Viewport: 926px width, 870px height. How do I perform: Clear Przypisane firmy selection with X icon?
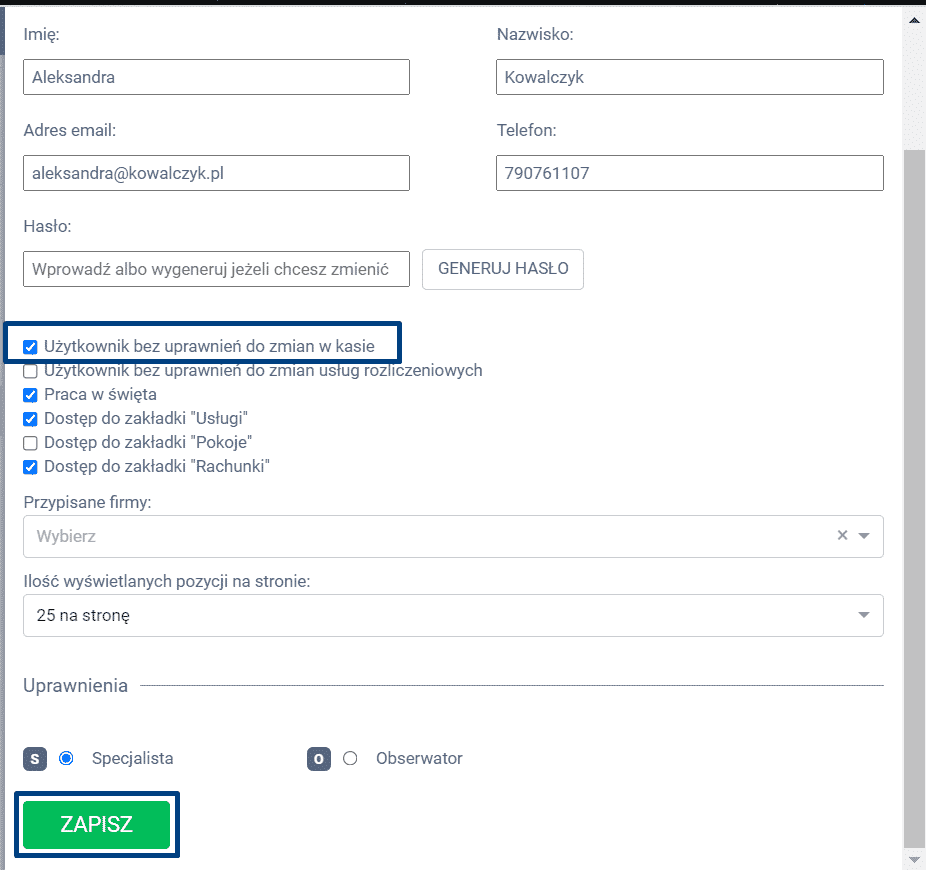[842, 536]
